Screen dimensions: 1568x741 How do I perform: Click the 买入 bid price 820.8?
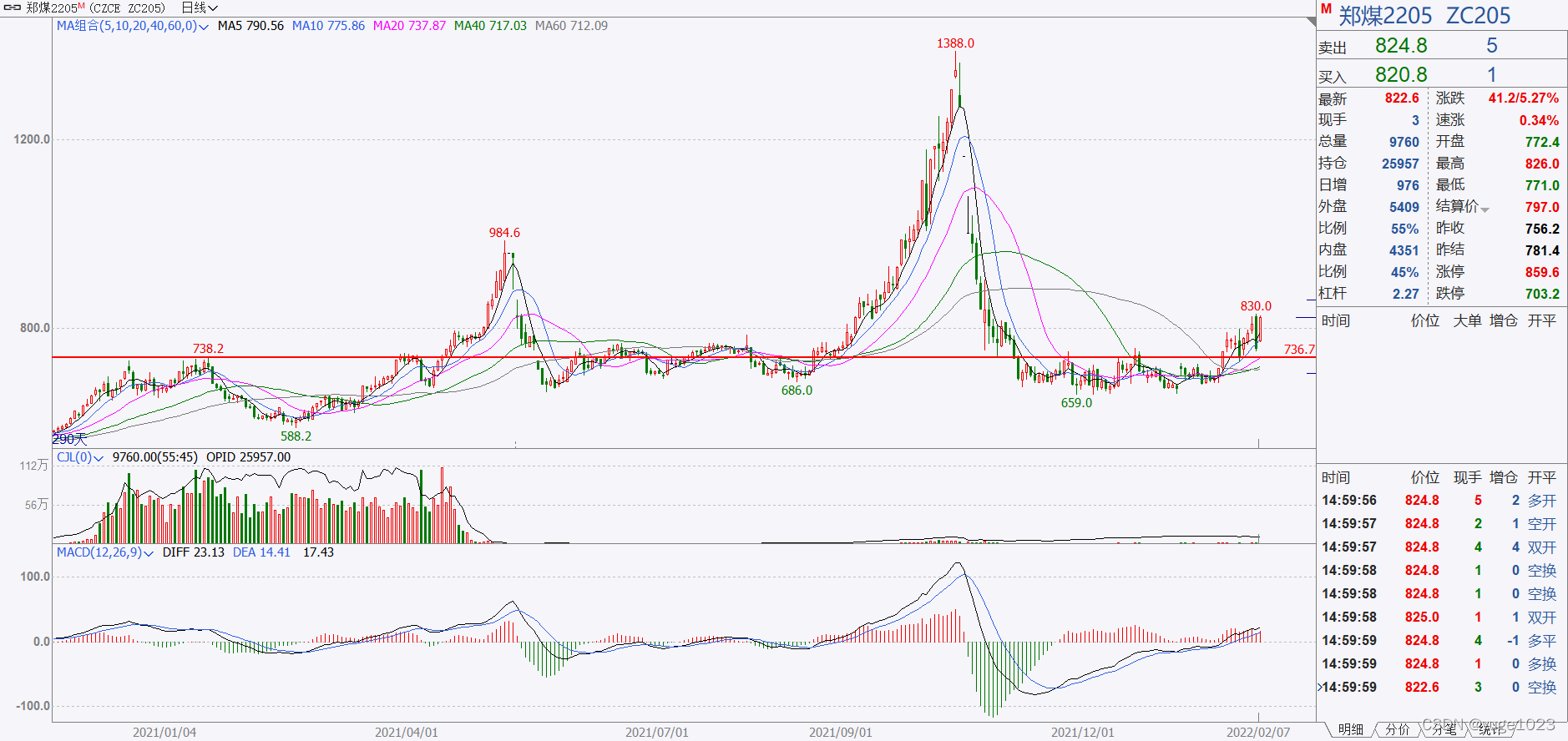click(x=1401, y=74)
